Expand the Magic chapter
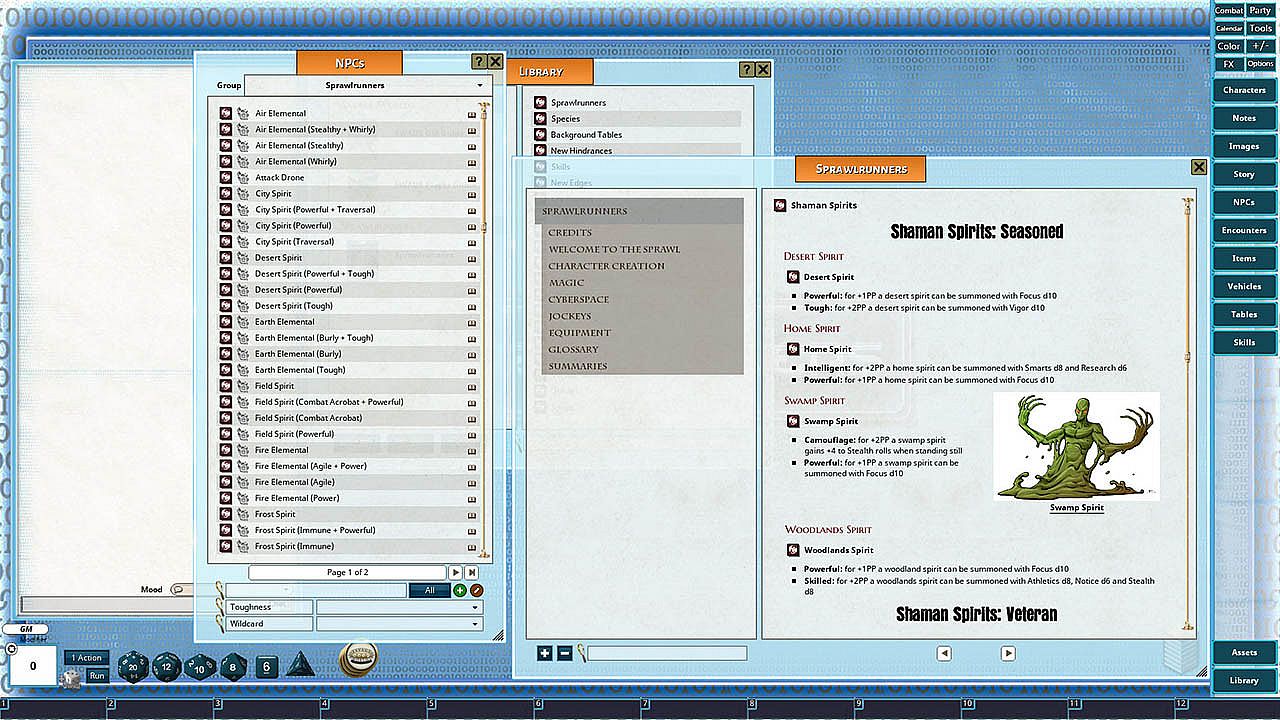The height and width of the screenshot is (720, 1280). (566, 283)
